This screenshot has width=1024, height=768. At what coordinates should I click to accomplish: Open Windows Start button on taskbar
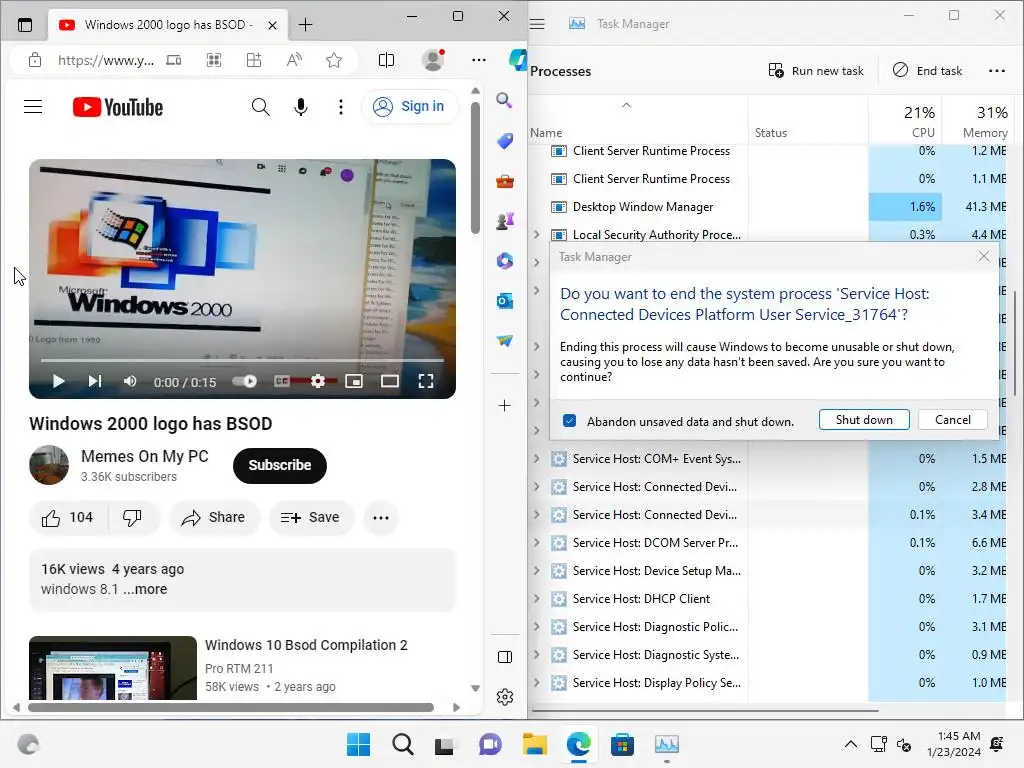pos(358,744)
